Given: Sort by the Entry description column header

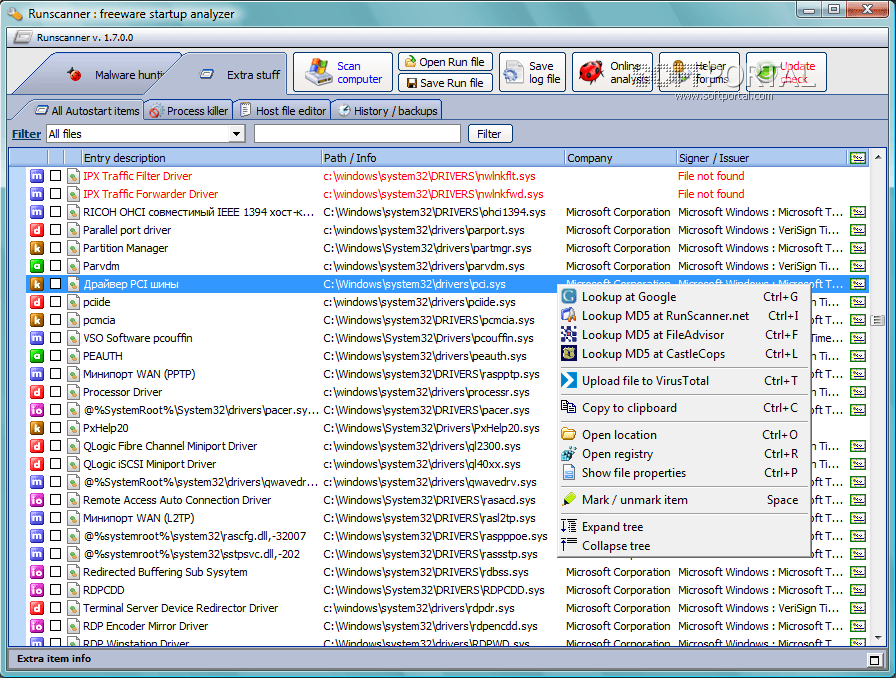Looking at the screenshot, I should (201, 158).
